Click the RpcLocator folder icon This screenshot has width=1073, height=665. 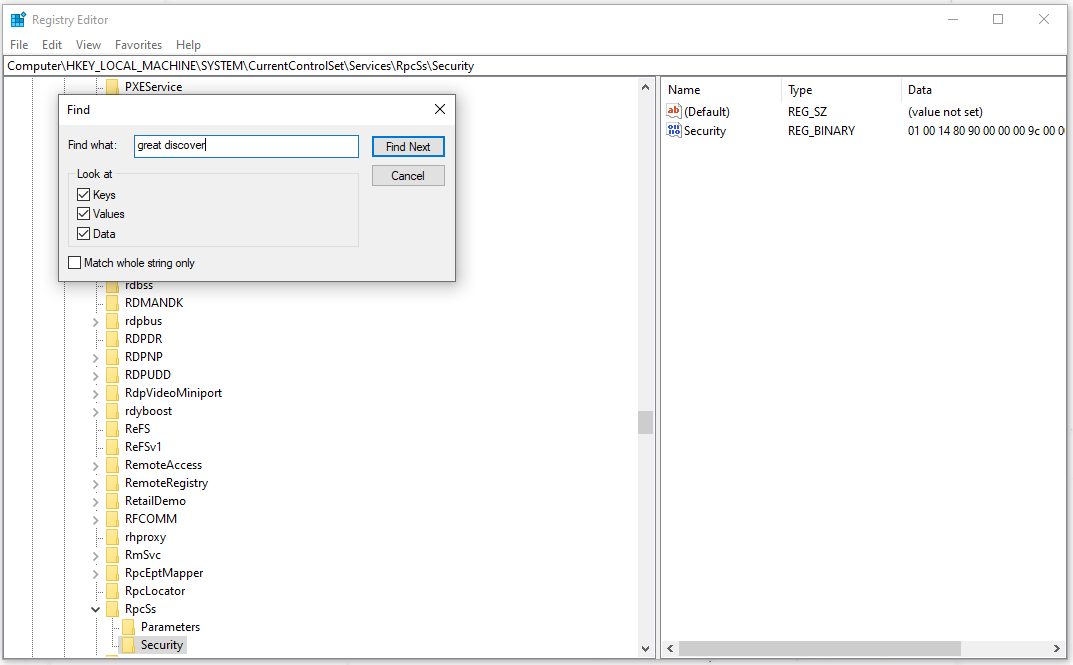tap(112, 591)
